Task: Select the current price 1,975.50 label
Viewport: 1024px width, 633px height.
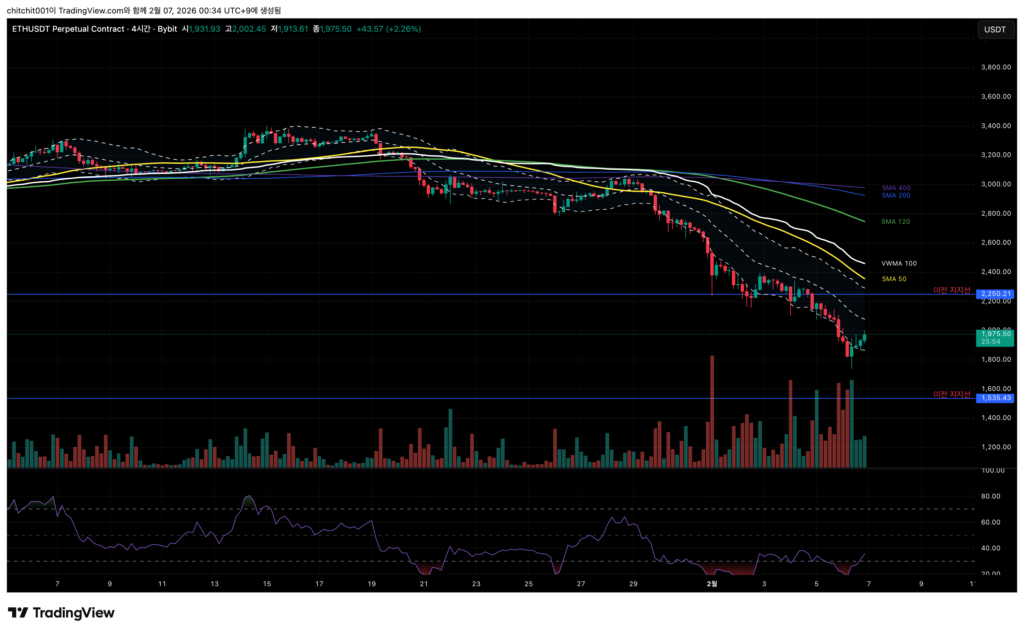Action: (x=994, y=334)
